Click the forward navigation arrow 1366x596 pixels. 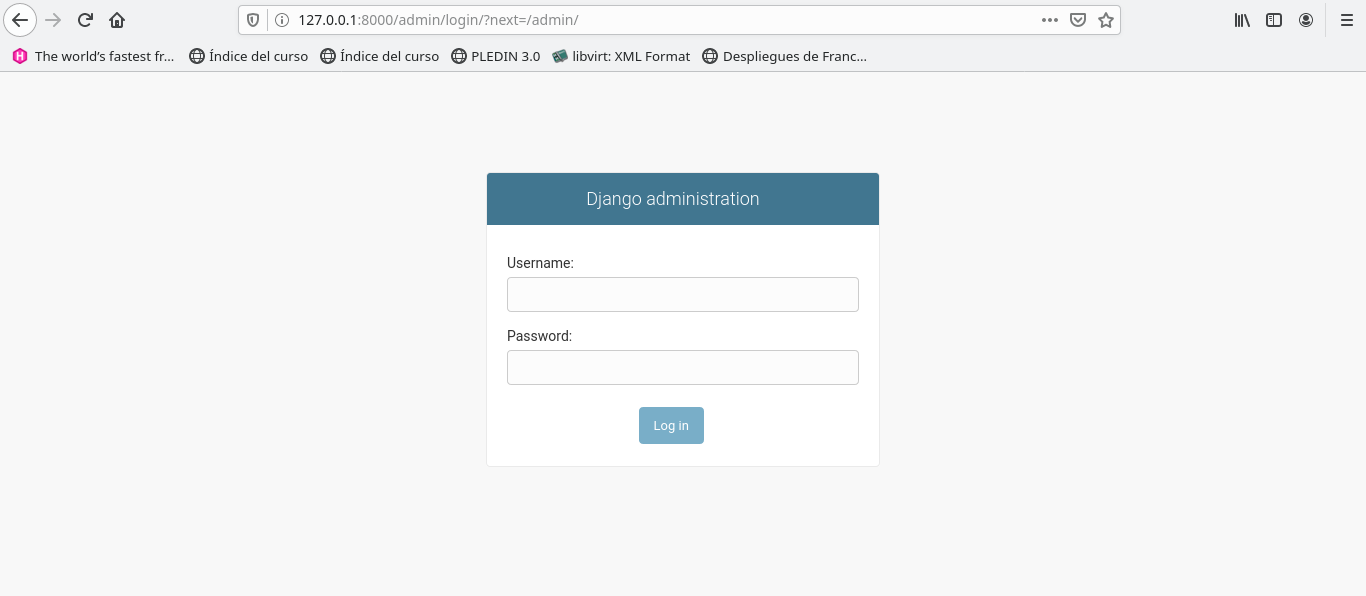click(54, 20)
